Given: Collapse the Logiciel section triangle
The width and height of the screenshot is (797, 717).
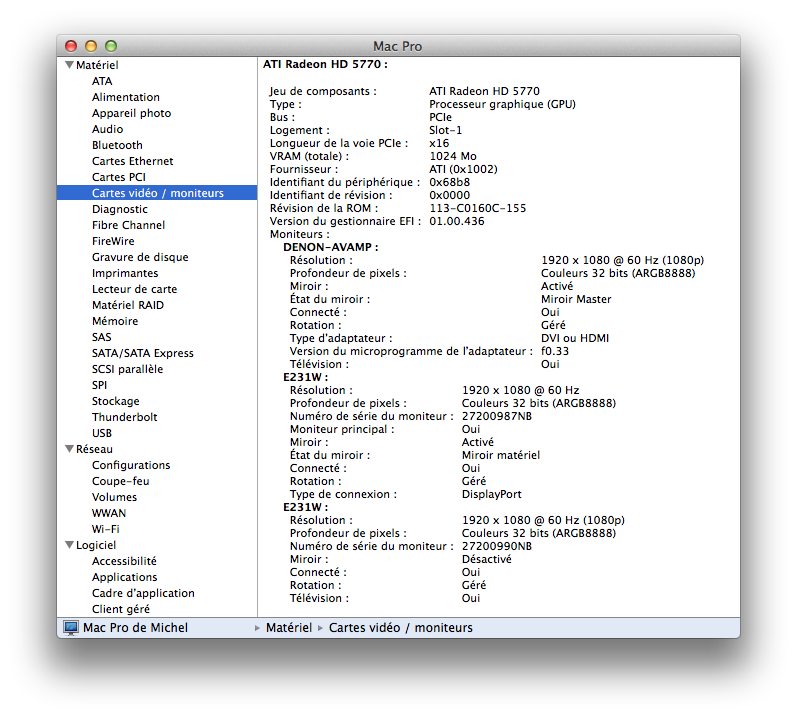Looking at the screenshot, I should point(70,545).
